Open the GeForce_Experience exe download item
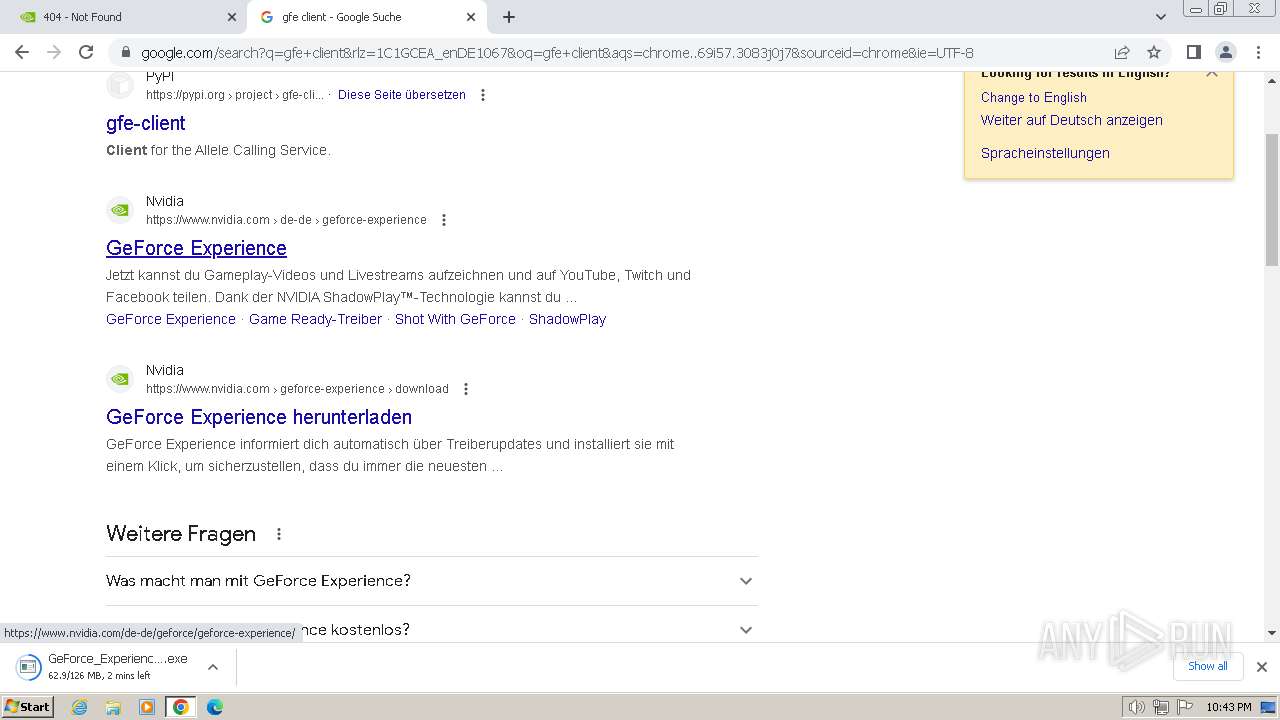 pos(117,667)
